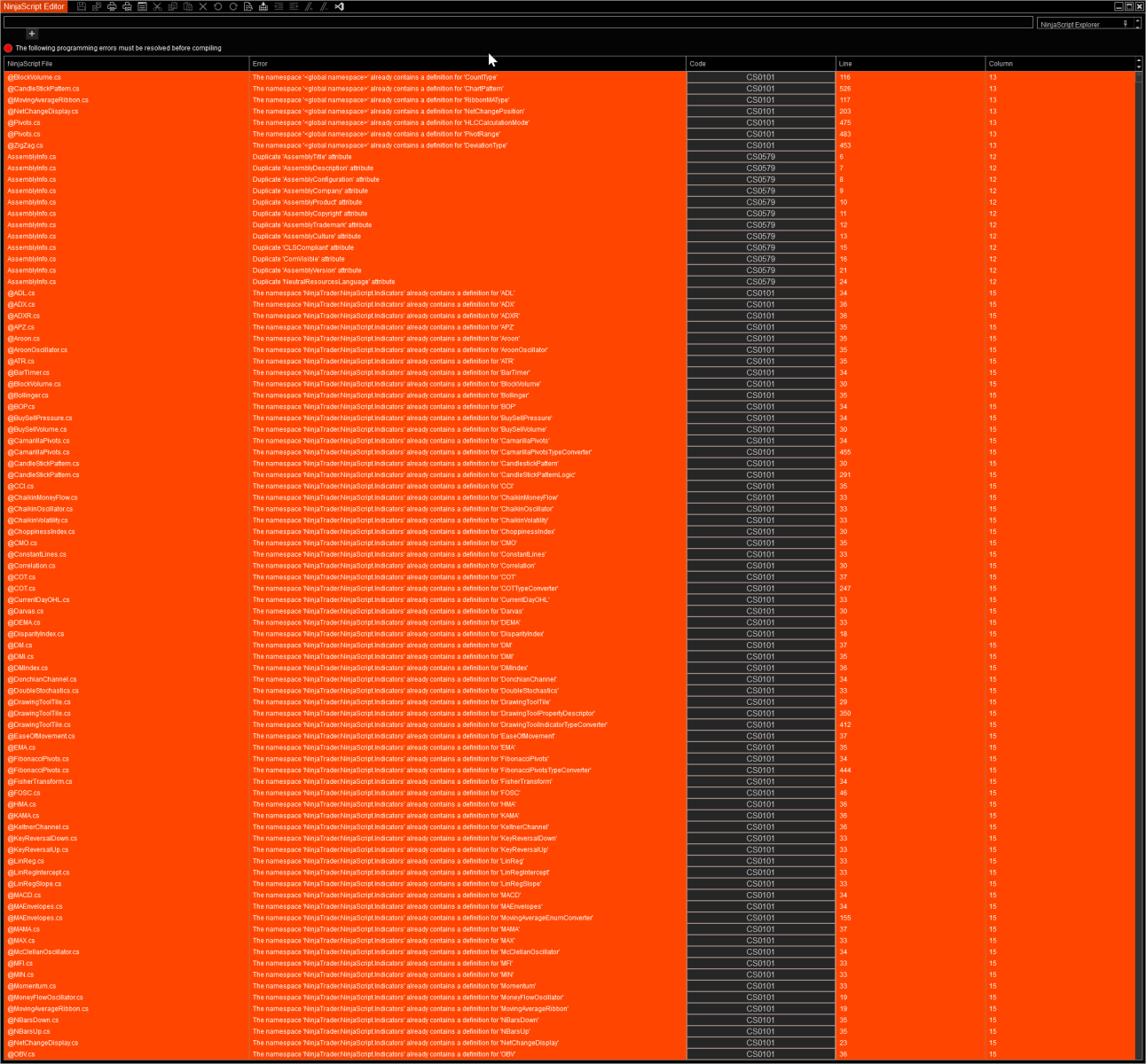
Task: Open Print Preview from the toolbar
Action: click(127, 6)
